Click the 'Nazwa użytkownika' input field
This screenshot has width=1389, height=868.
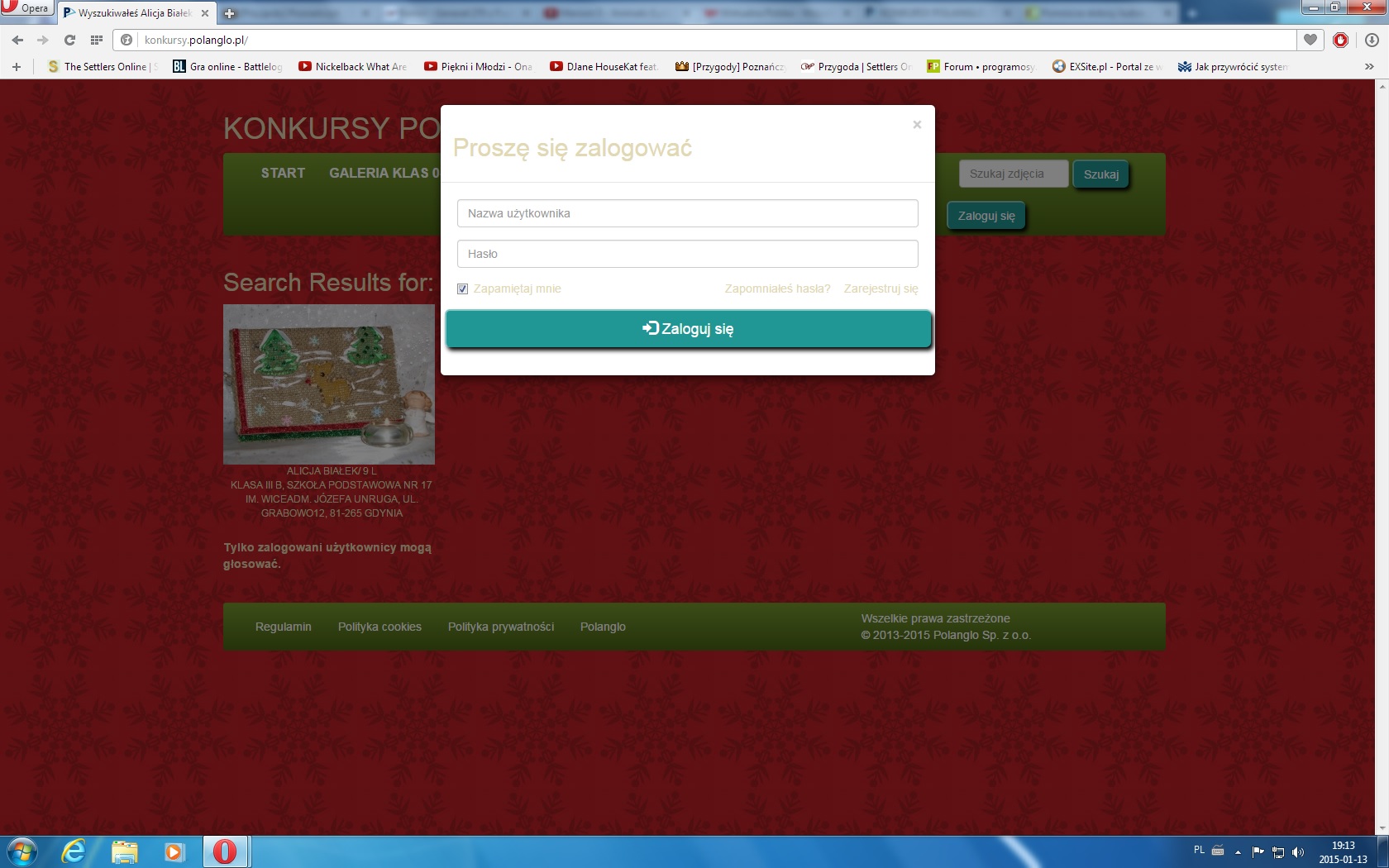pyautogui.click(x=687, y=213)
